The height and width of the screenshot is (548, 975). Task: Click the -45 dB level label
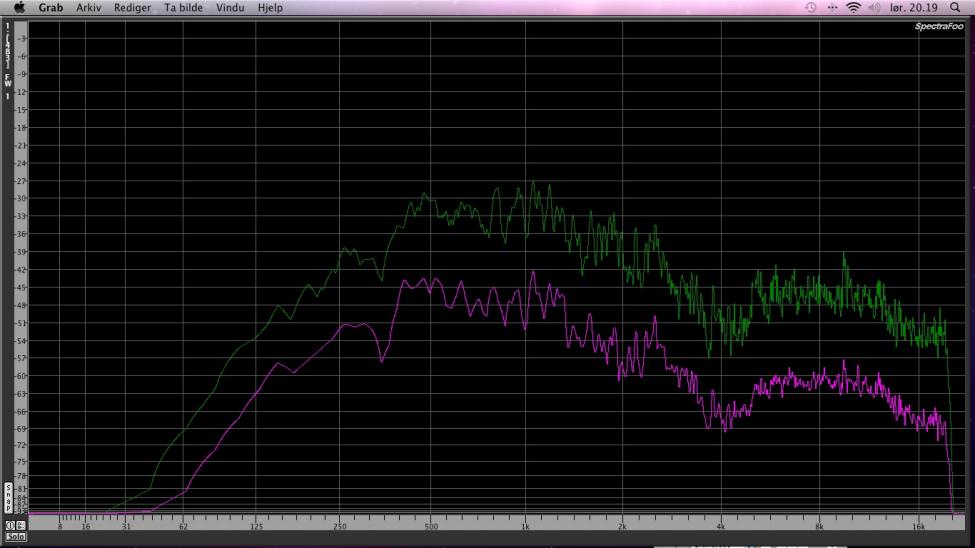[x=22, y=287]
